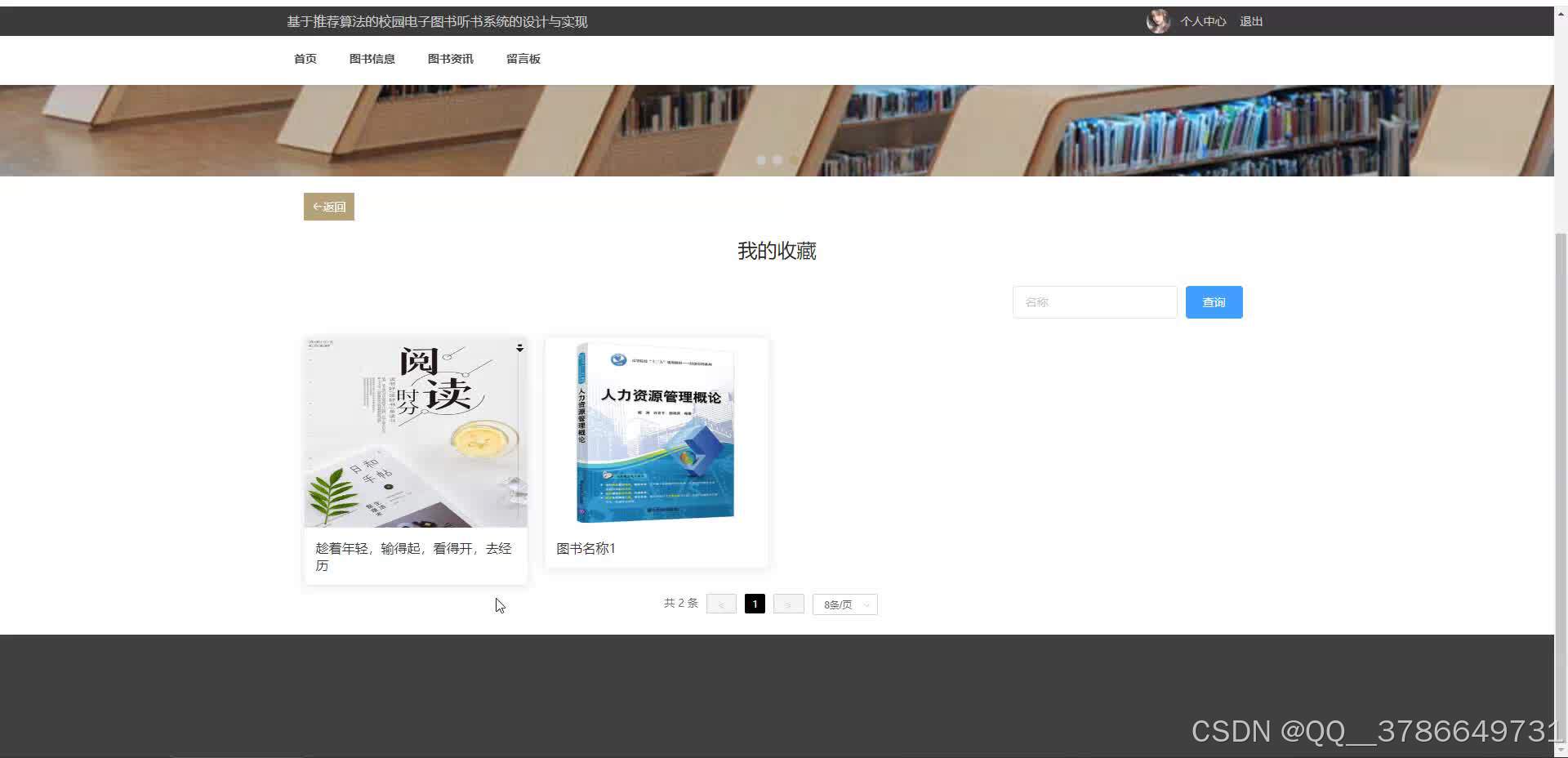Select page 1 in the pagination bar

(x=754, y=604)
